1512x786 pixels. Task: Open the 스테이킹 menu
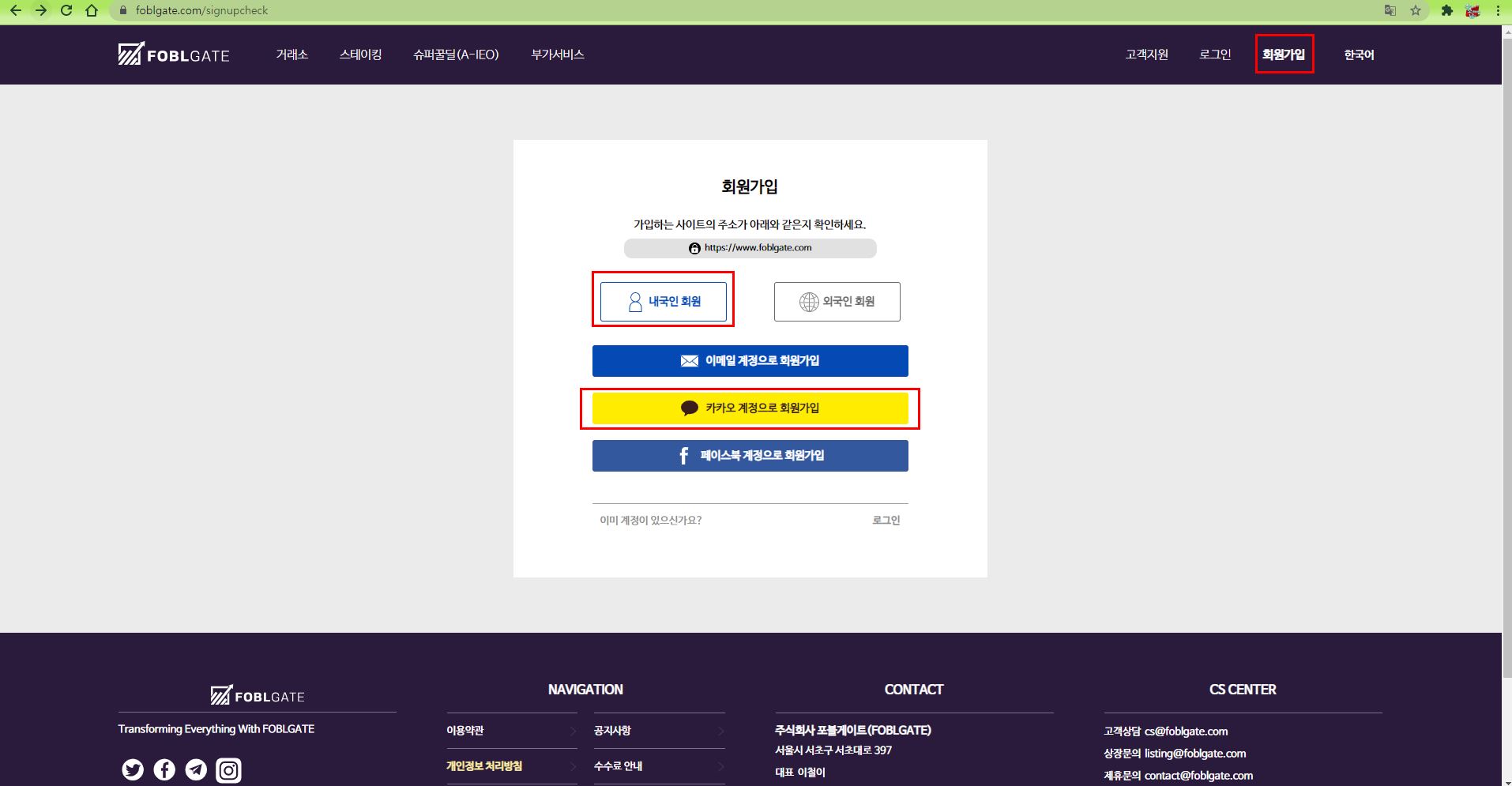coord(360,55)
